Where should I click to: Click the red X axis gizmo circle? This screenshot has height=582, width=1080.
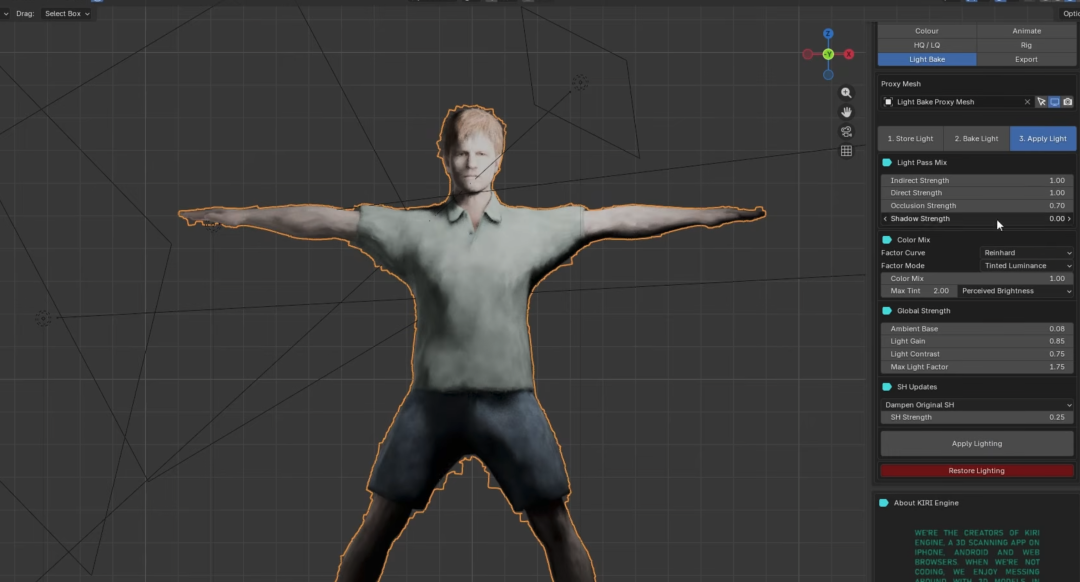849,54
